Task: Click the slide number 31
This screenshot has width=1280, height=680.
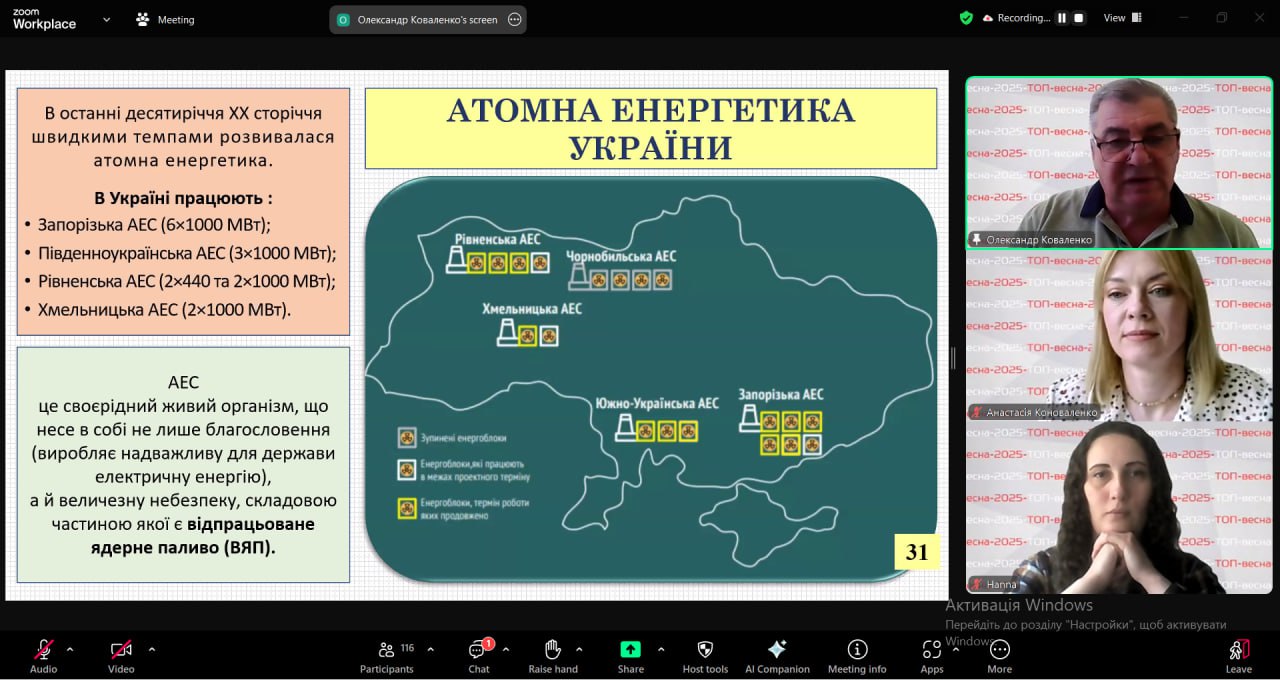Action: (x=916, y=552)
